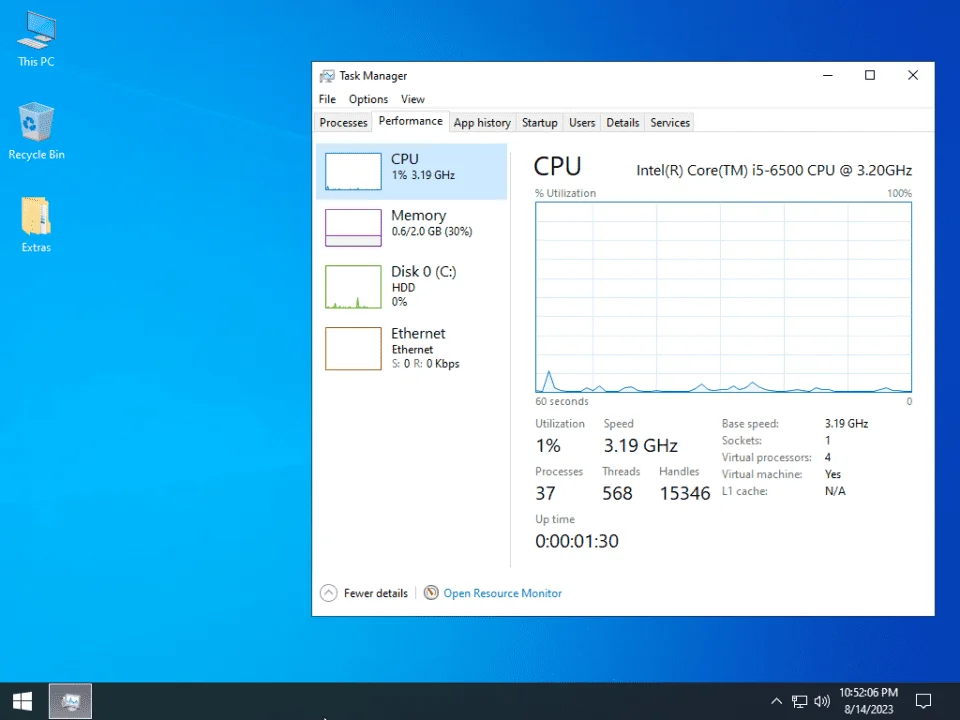The width and height of the screenshot is (960, 720).
Task: Click the Handles value 15346
Action: (684, 493)
